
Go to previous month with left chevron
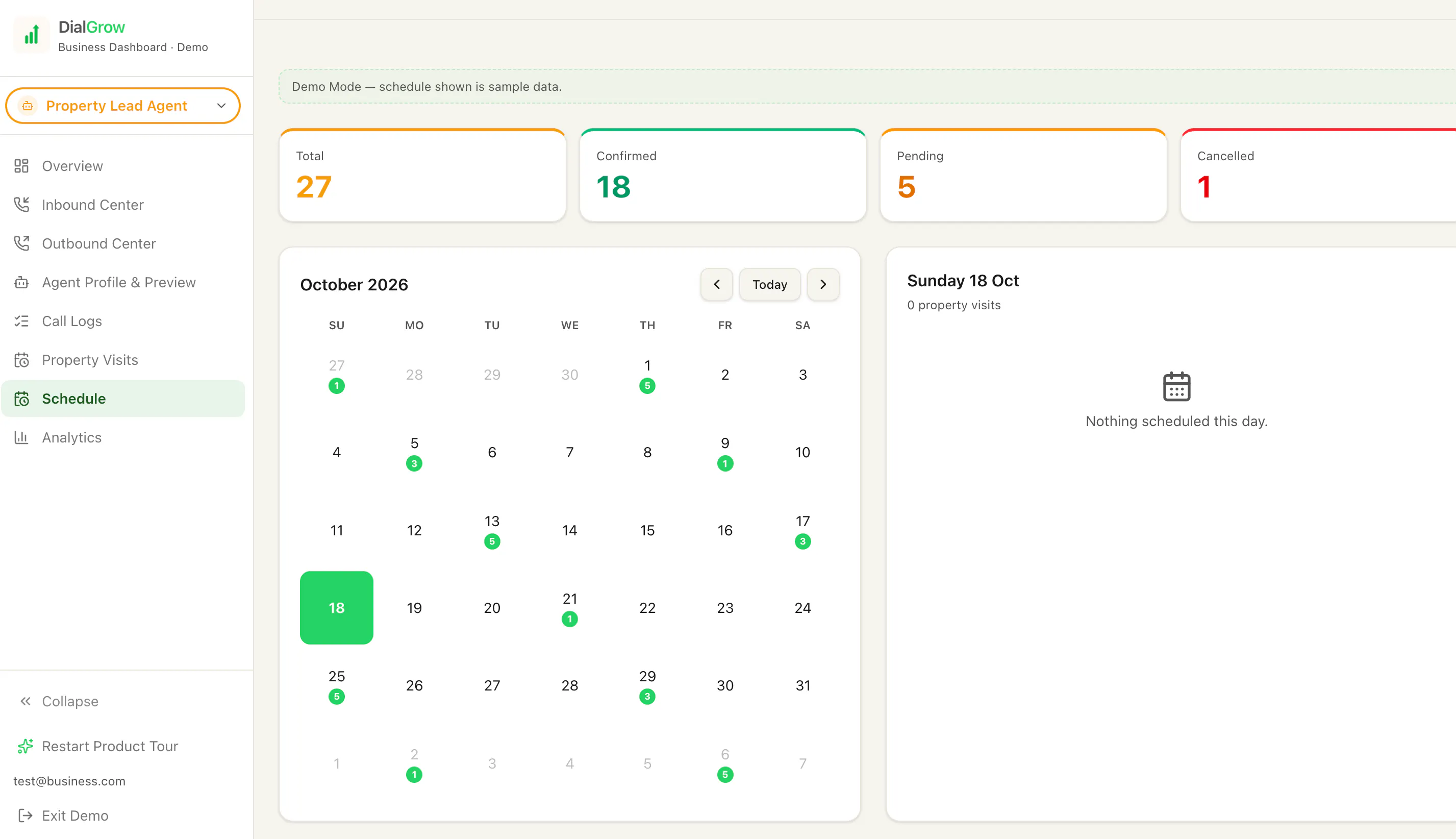(x=716, y=284)
